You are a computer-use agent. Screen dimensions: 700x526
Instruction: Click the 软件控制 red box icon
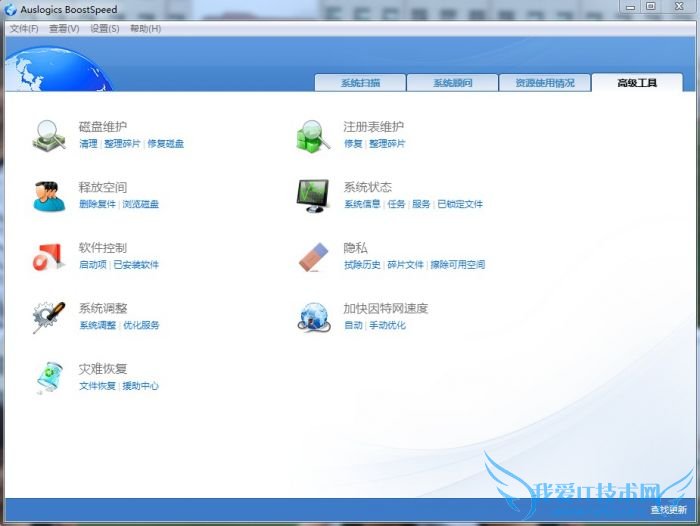click(48, 257)
